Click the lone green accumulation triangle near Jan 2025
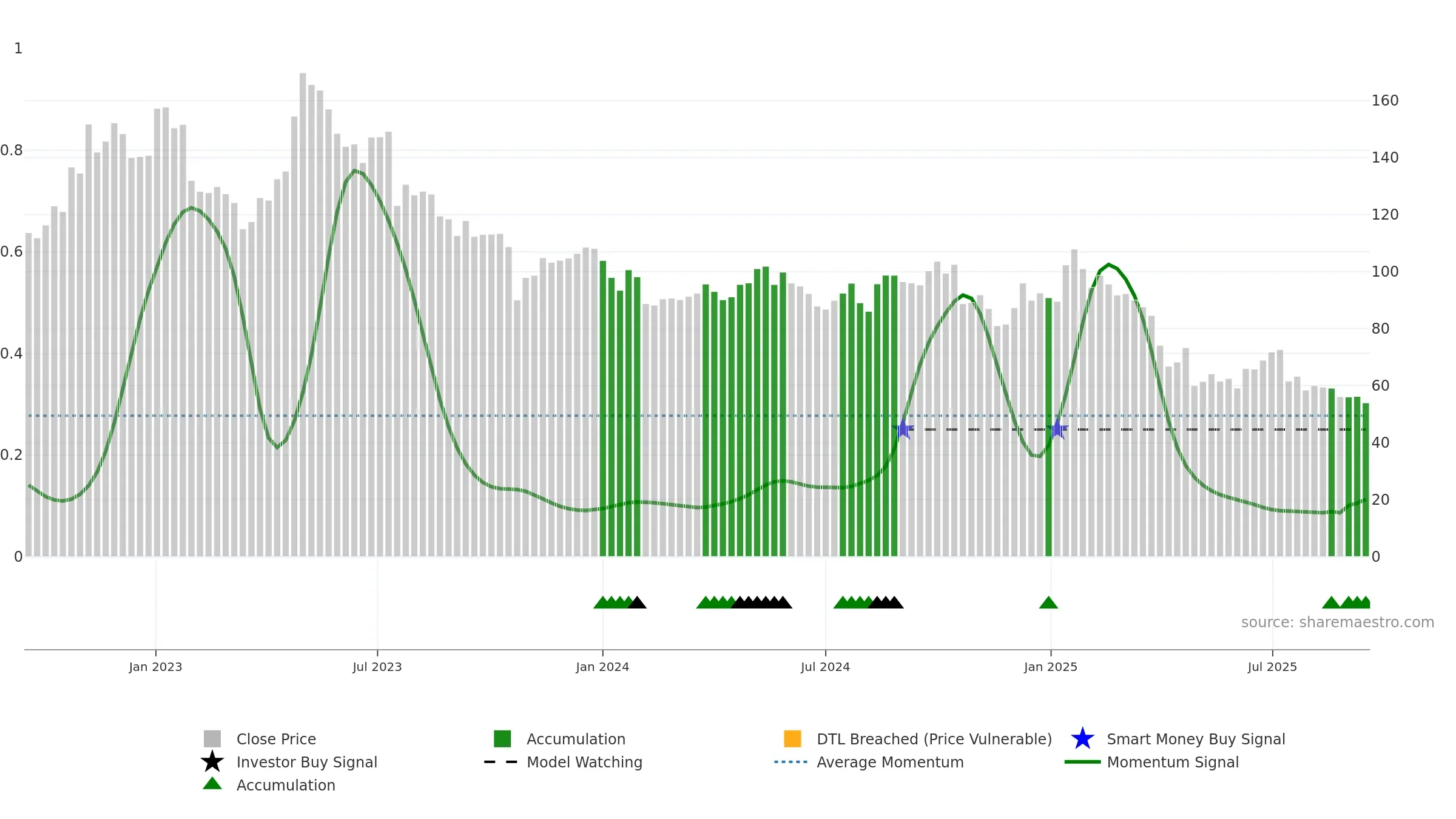Viewport: 1456px width, 819px height. [1048, 602]
